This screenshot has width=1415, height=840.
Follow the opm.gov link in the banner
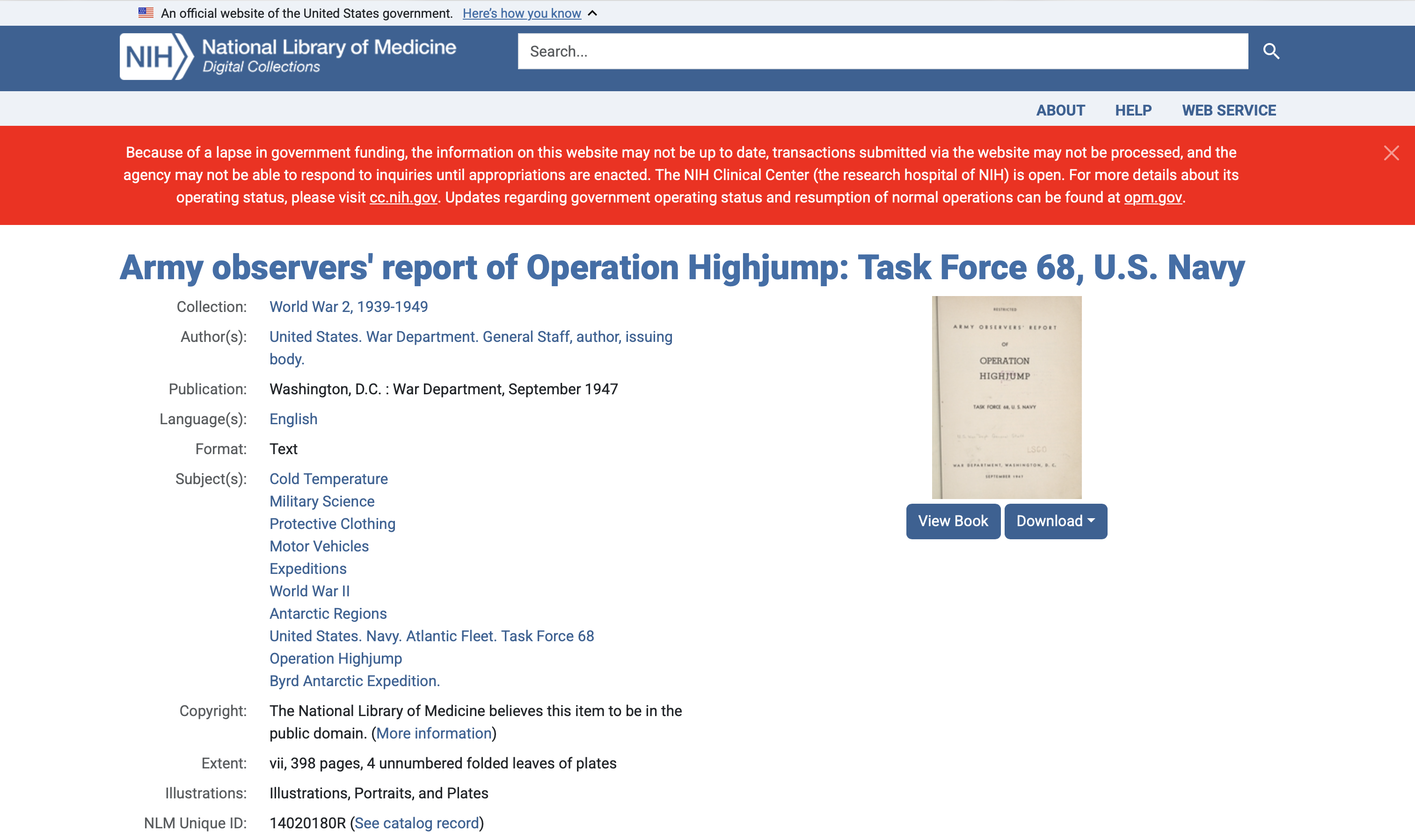[1152, 197]
